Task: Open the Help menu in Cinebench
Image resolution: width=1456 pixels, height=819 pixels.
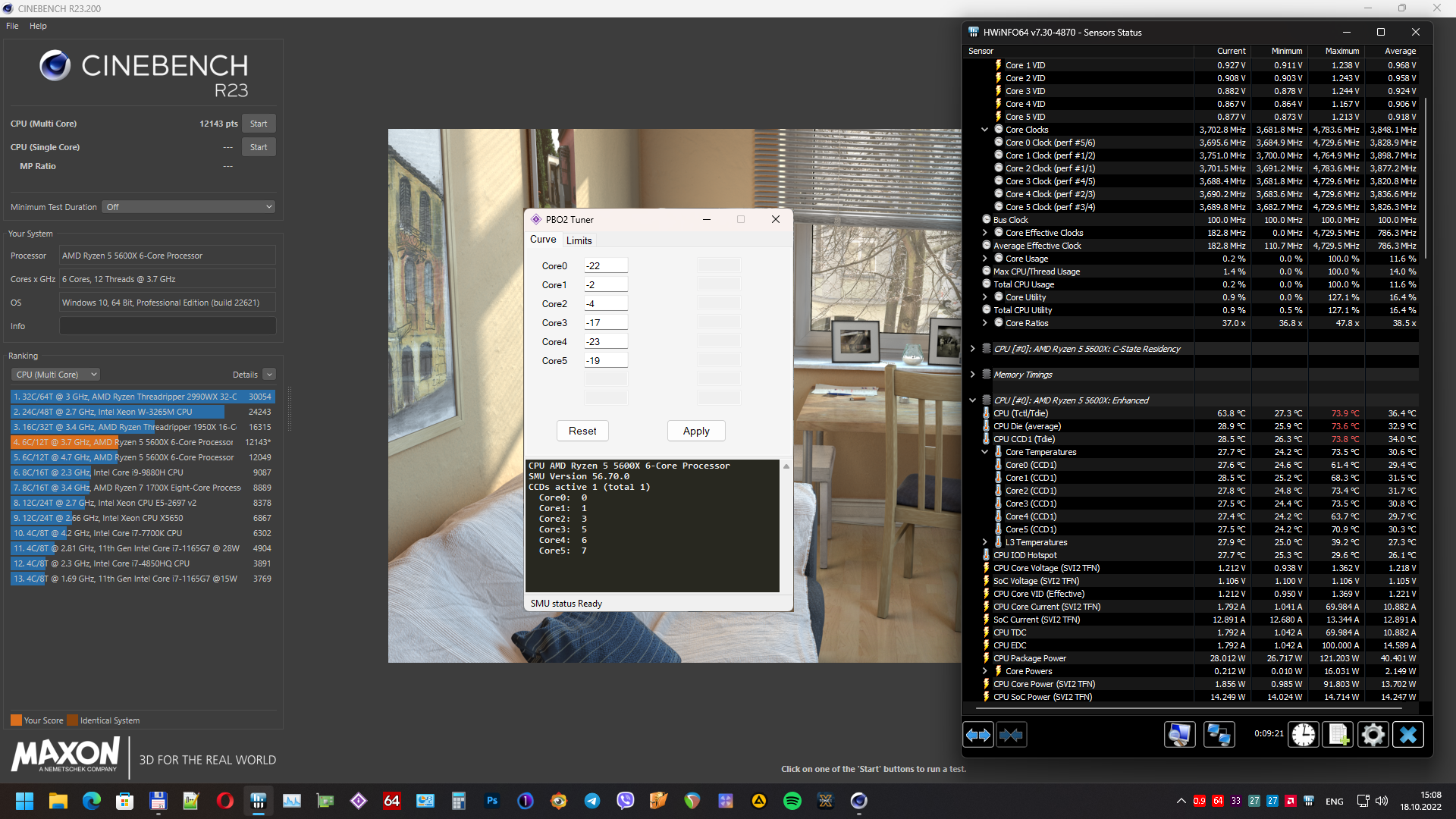Action: pos(38,26)
